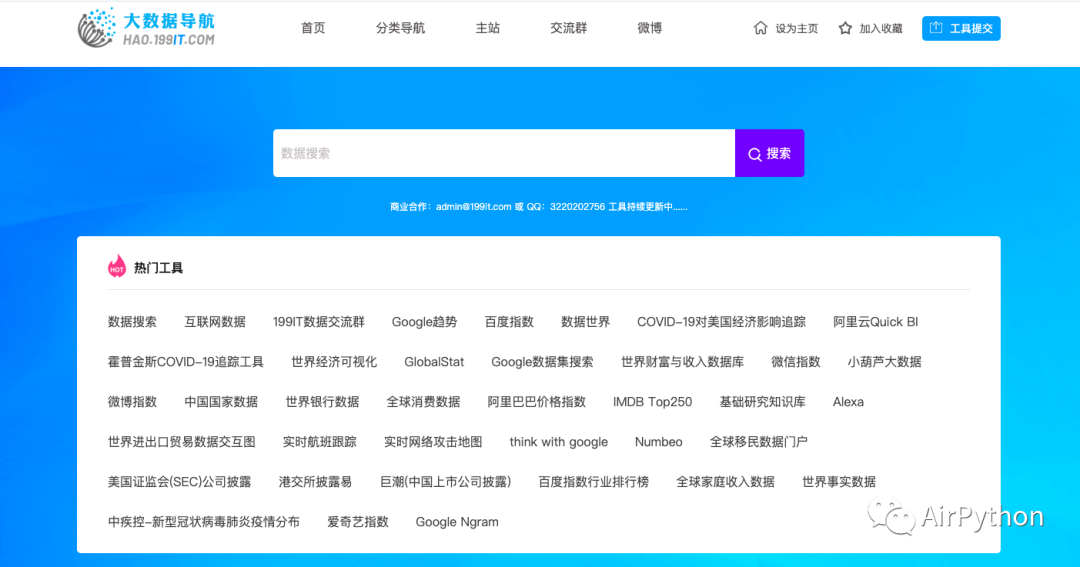The image size is (1080, 567).
Task: Click the purple 搜索 button
Action: point(769,153)
